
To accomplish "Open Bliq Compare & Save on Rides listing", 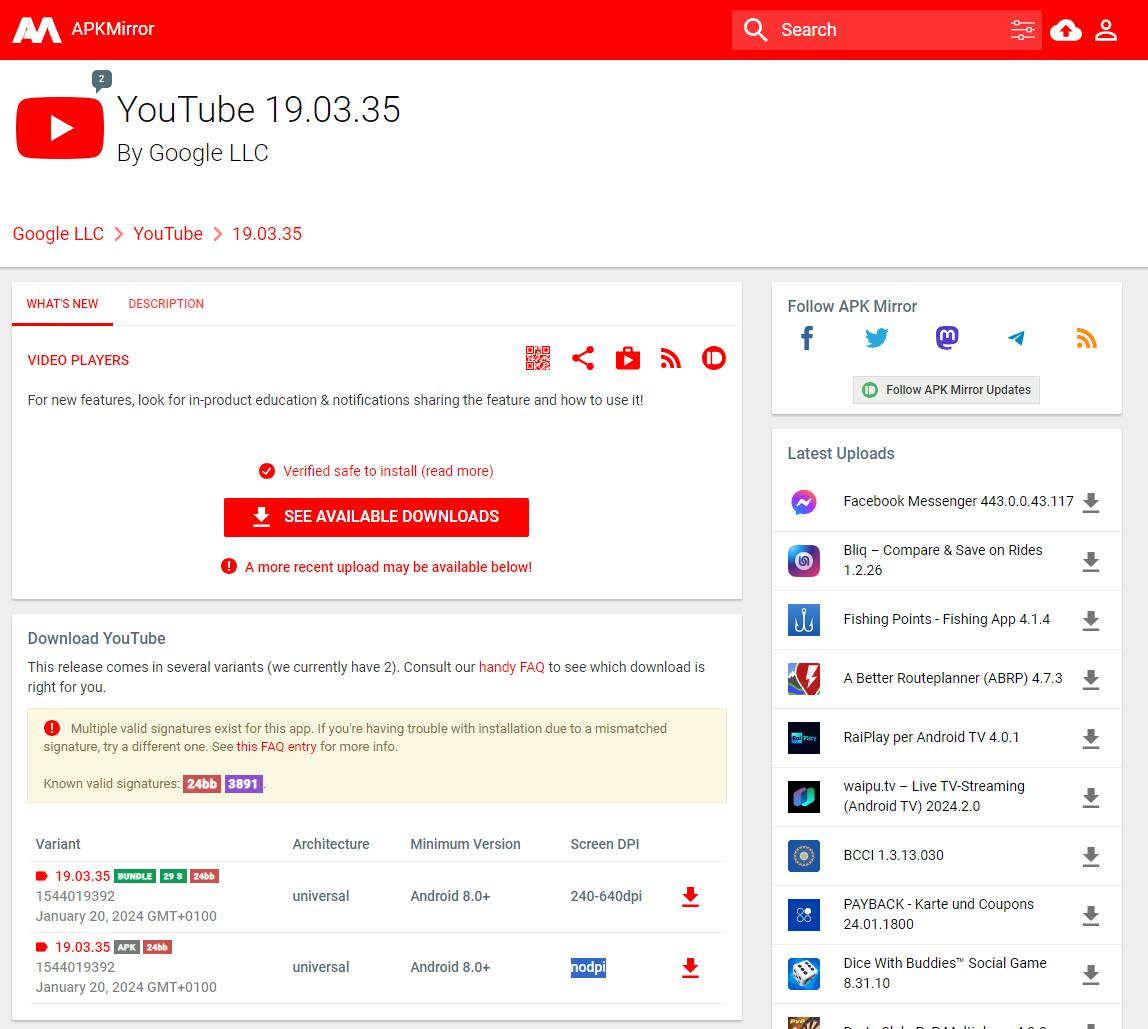I will coord(943,560).
